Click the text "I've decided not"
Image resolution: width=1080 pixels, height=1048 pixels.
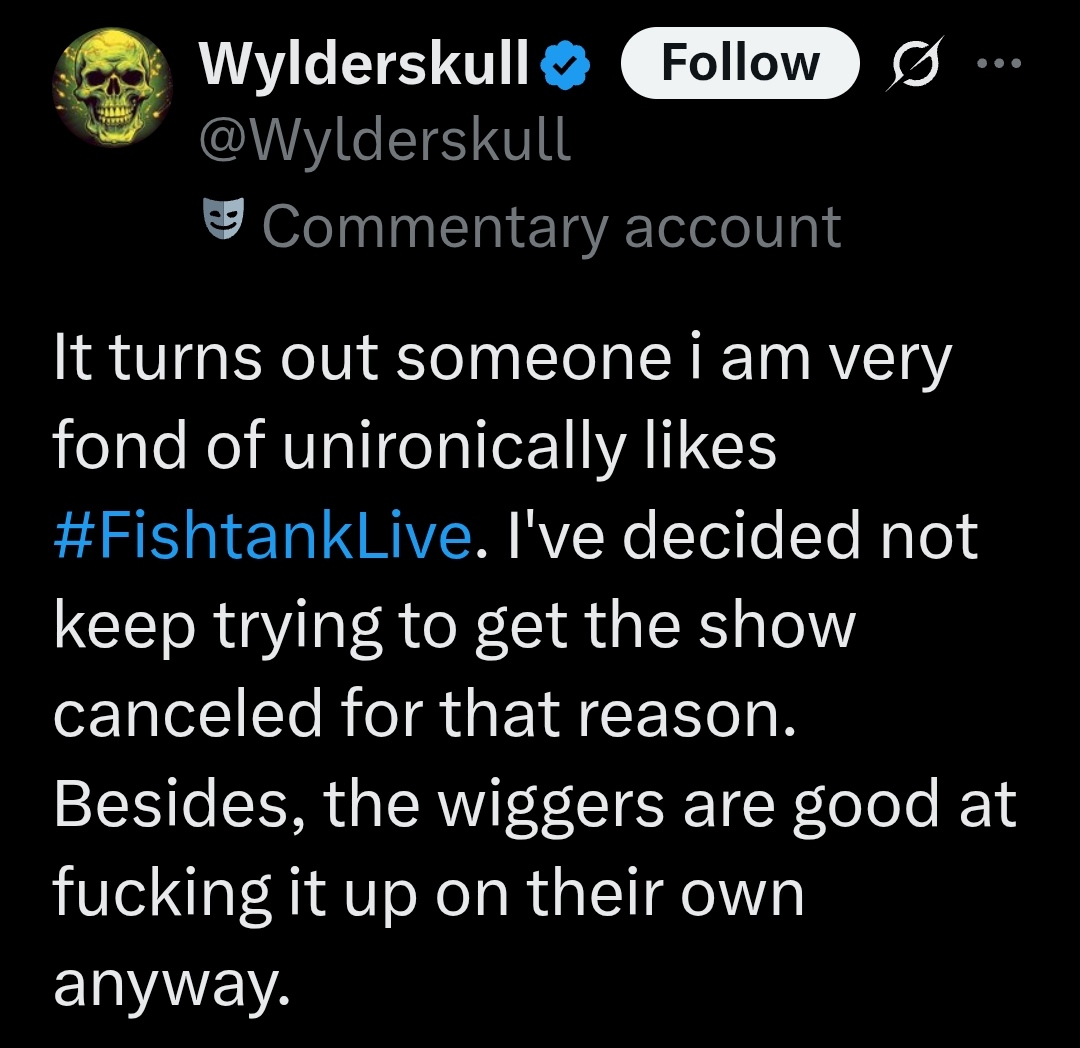[x=742, y=536]
